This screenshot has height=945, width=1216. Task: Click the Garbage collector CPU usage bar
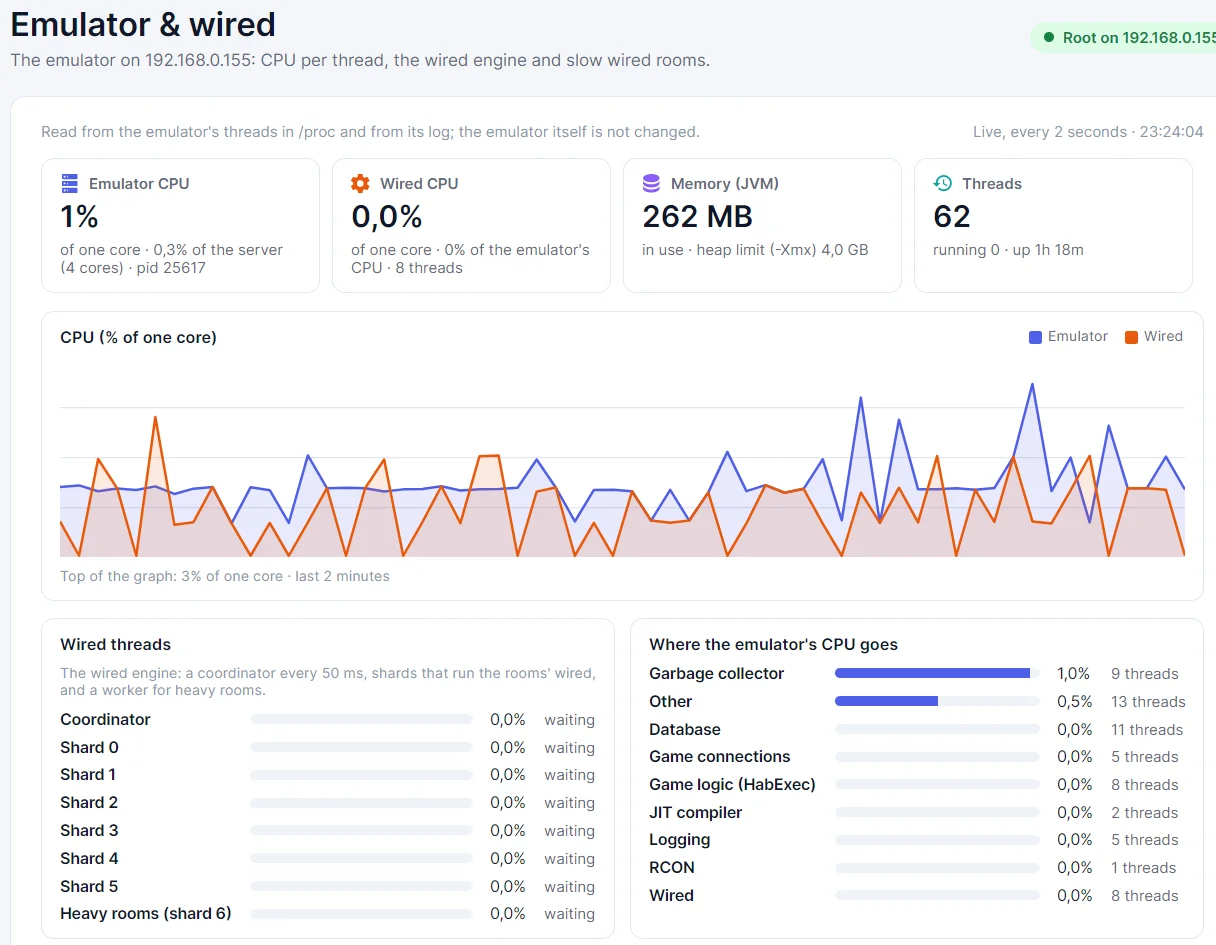tap(937, 674)
